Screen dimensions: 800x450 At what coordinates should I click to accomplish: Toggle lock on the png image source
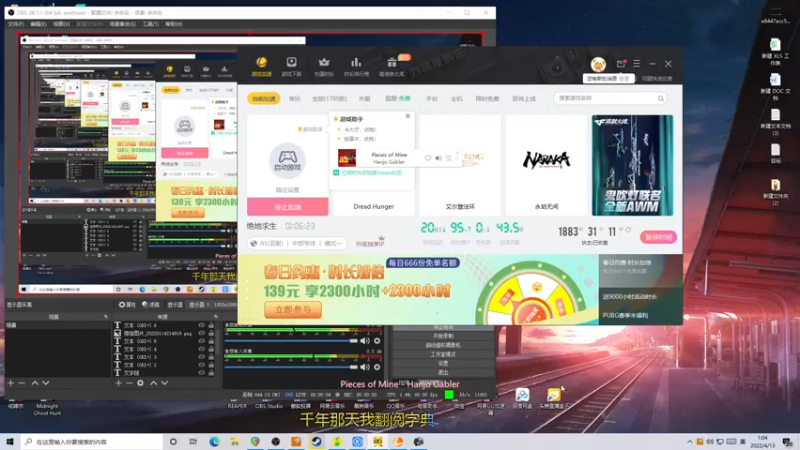click(x=211, y=333)
